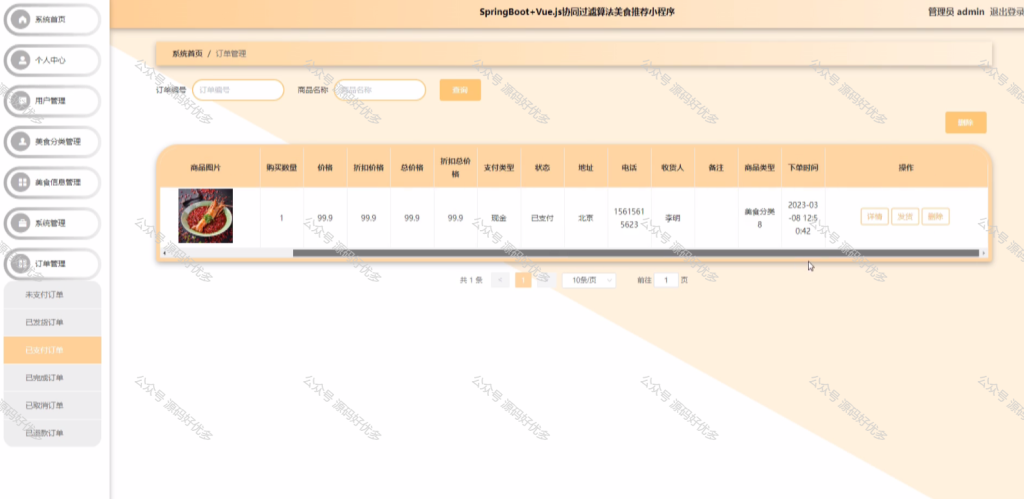Click the 详情 button in the order row
The height and width of the screenshot is (499, 1024).
coord(874,217)
